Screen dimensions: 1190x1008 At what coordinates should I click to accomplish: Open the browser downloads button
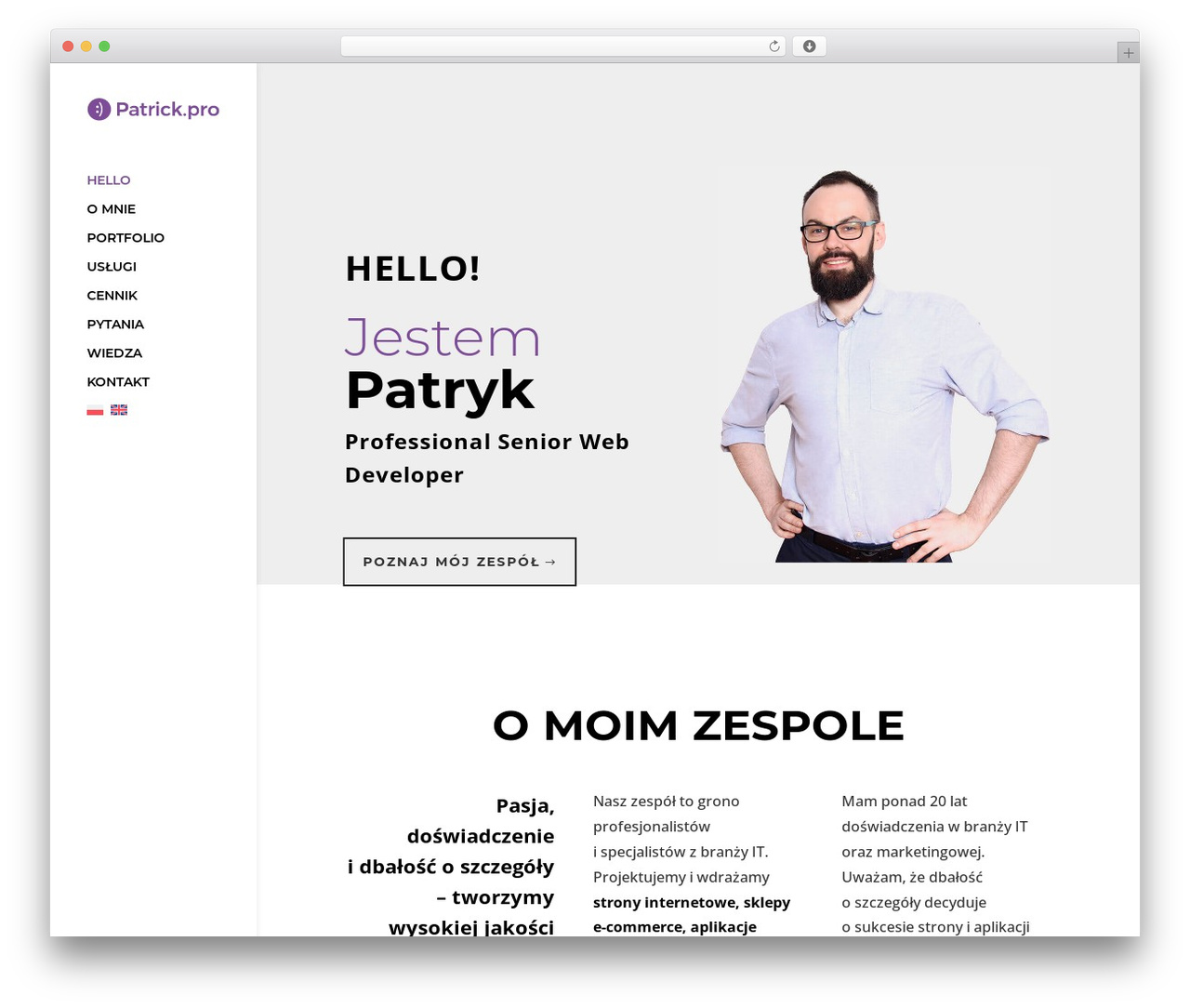click(809, 46)
